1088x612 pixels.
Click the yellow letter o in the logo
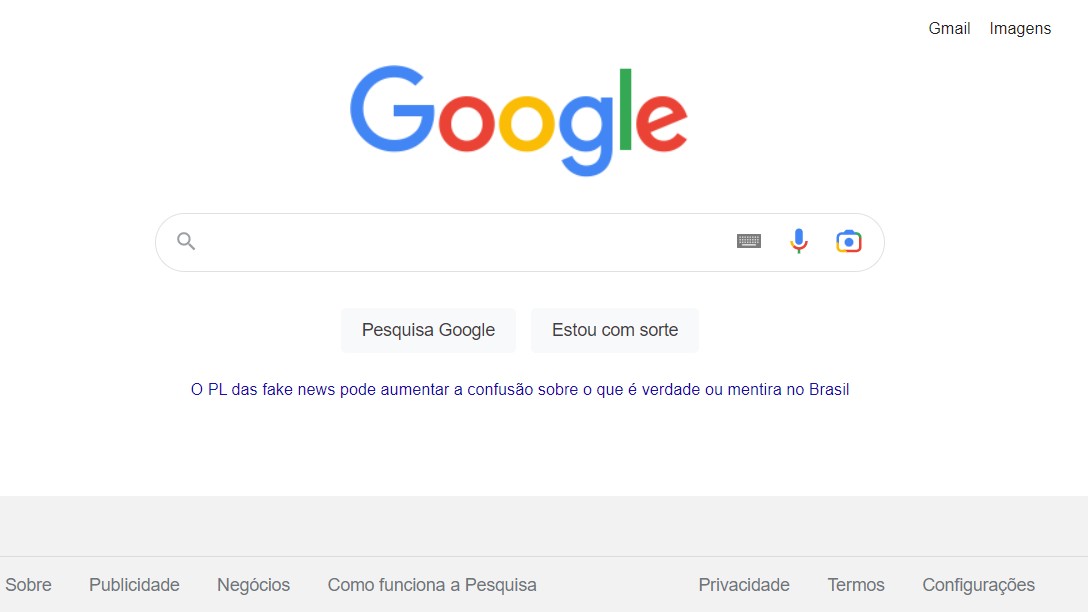pos(526,122)
